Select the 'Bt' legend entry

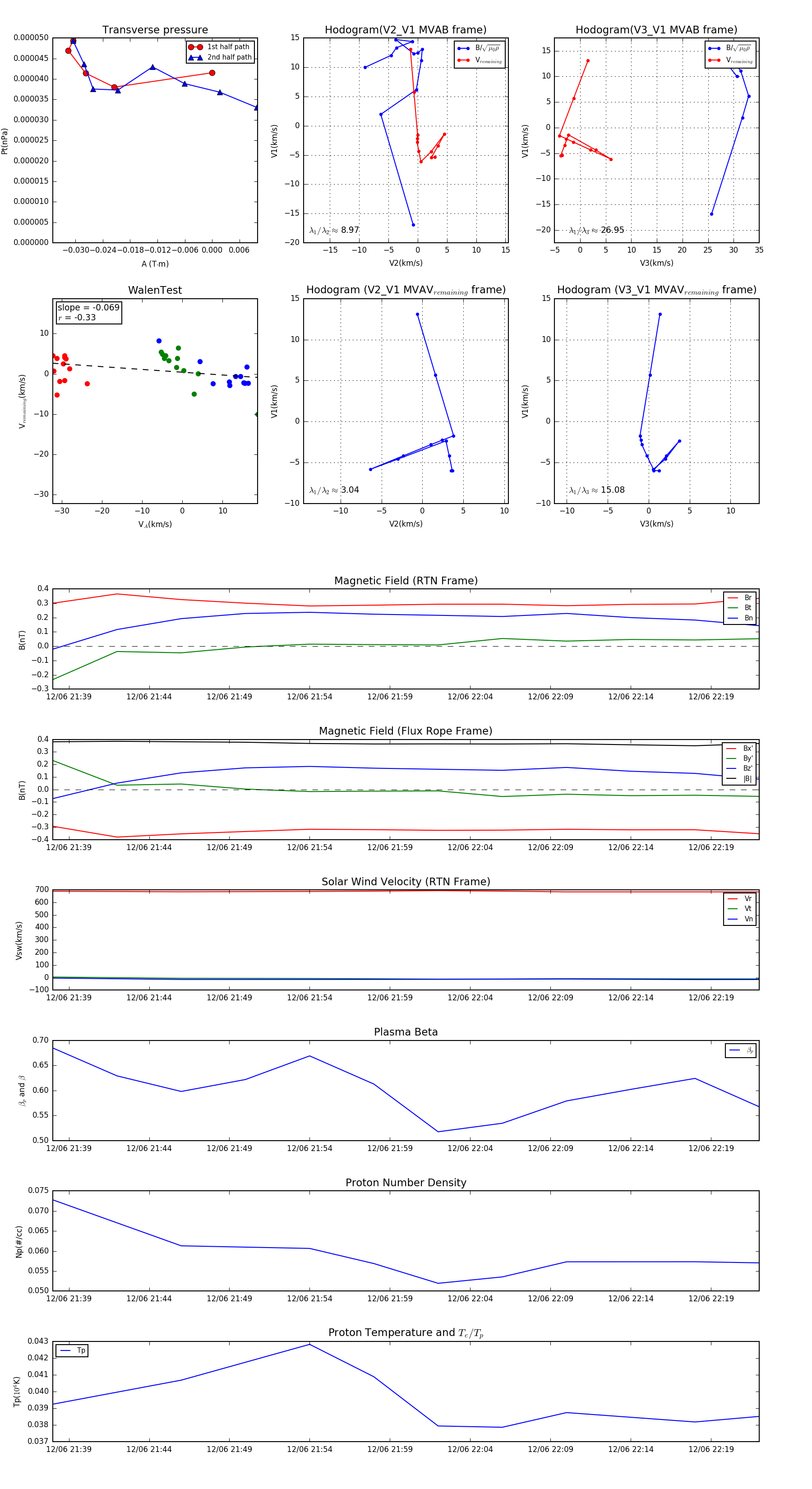click(740, 608)
